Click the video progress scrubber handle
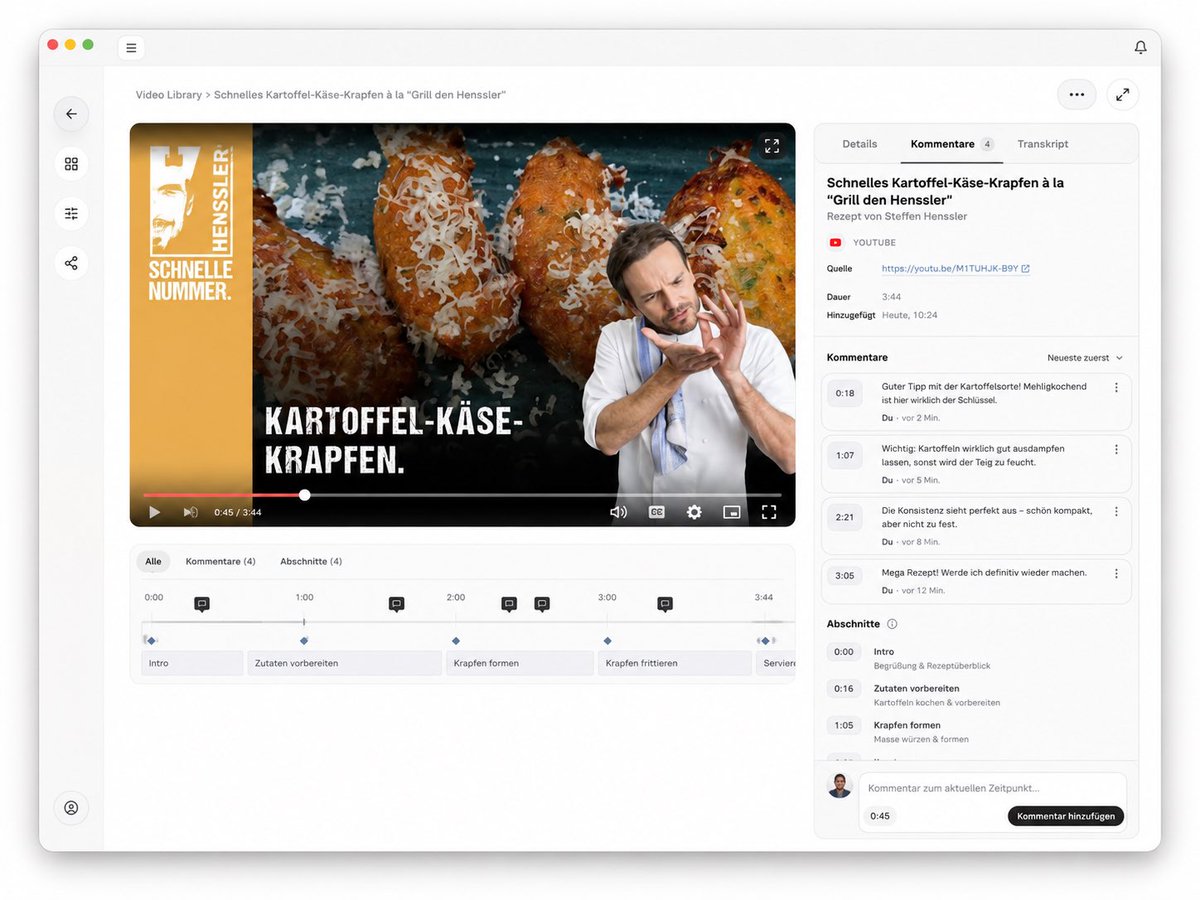 (305, 495)
